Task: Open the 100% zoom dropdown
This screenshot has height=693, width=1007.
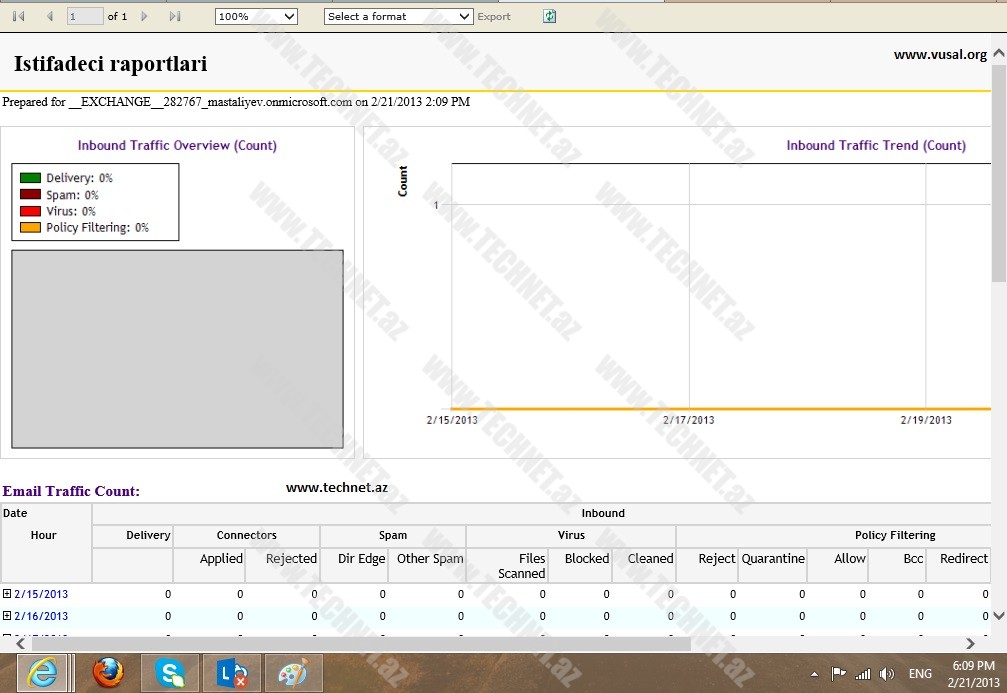Action: (256, 16)
